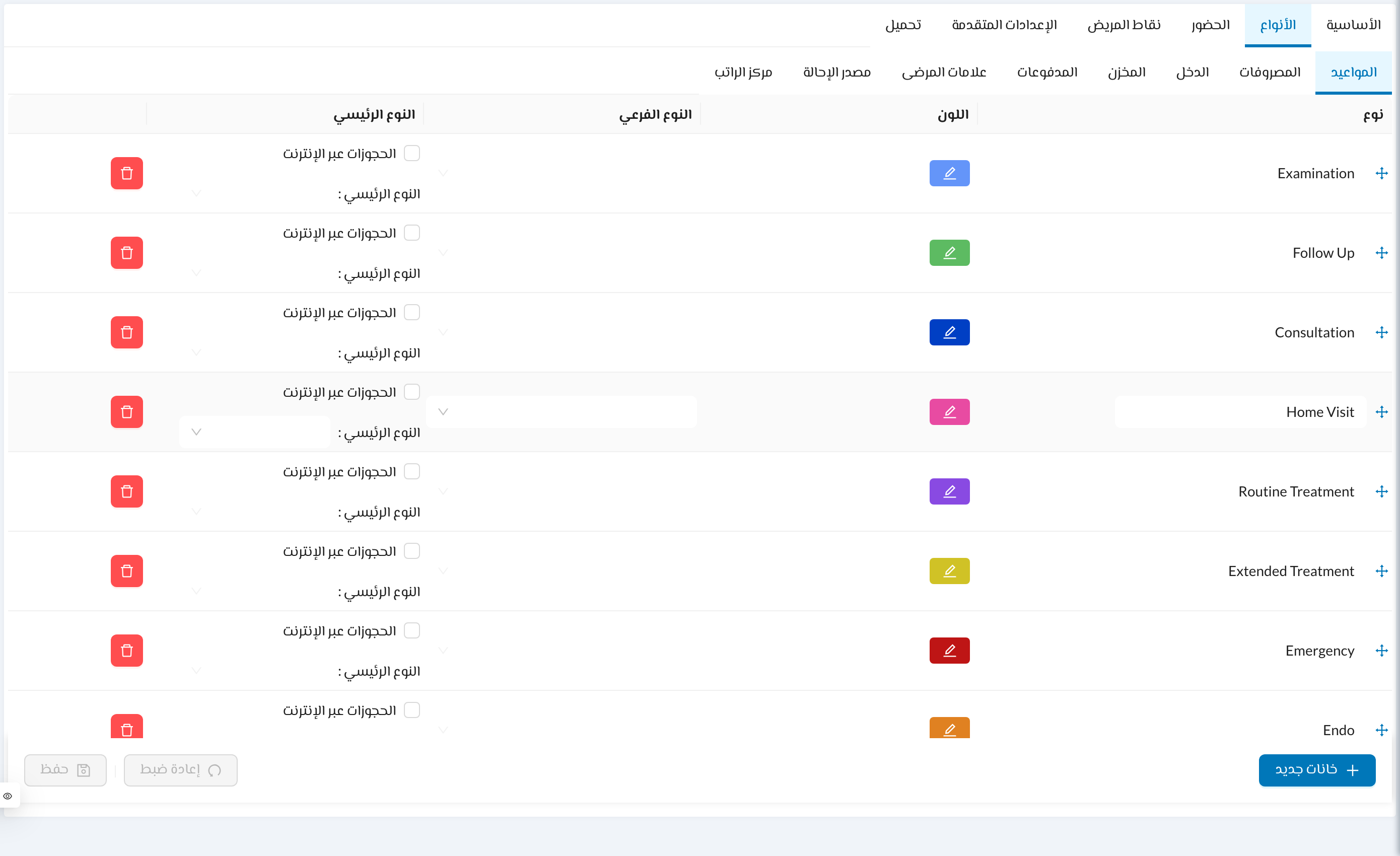
Task: Delete the Examination appointment type
Action: pos(127,173)
